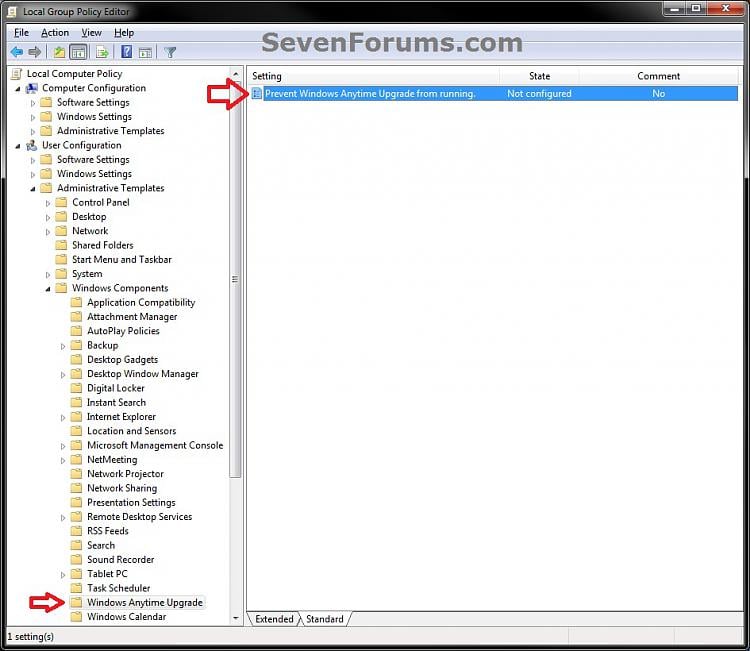
Task: Expand the Remote Desktop Services folder
Action: [x=63, y=518]
